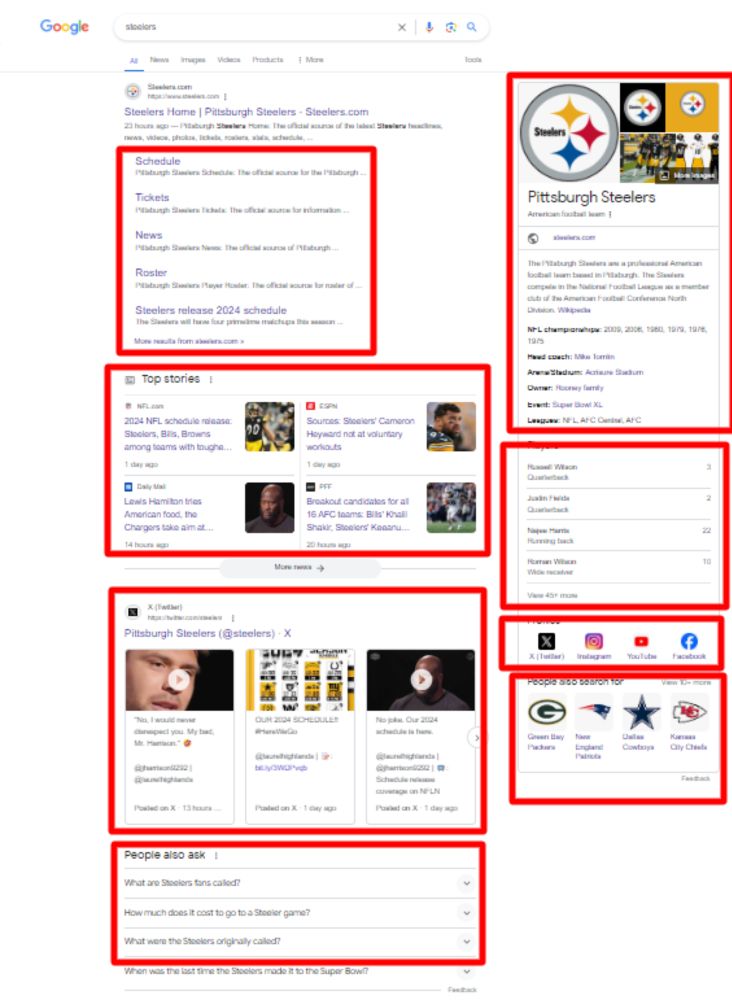Advance the tweet carousel with right arrow
The height and width of the screenshot is (1000, 732).
(475, 738)
